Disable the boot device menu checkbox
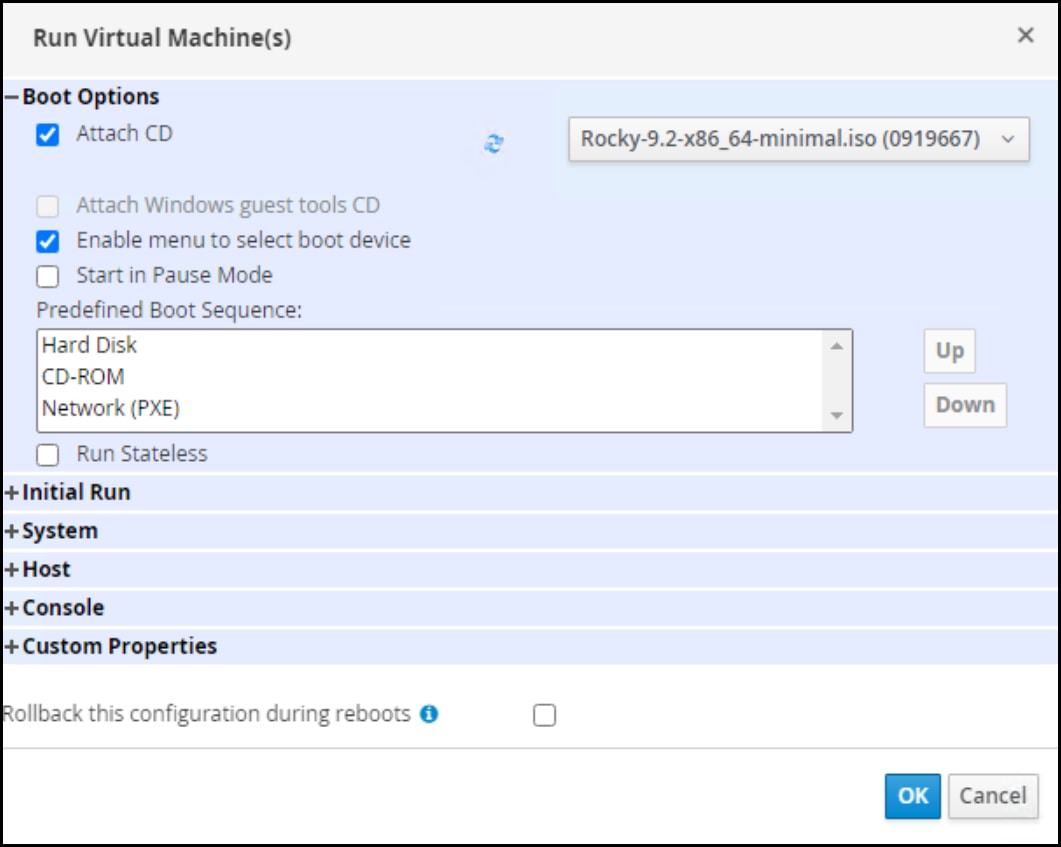Screen dimensions: 1061x847 47,241
